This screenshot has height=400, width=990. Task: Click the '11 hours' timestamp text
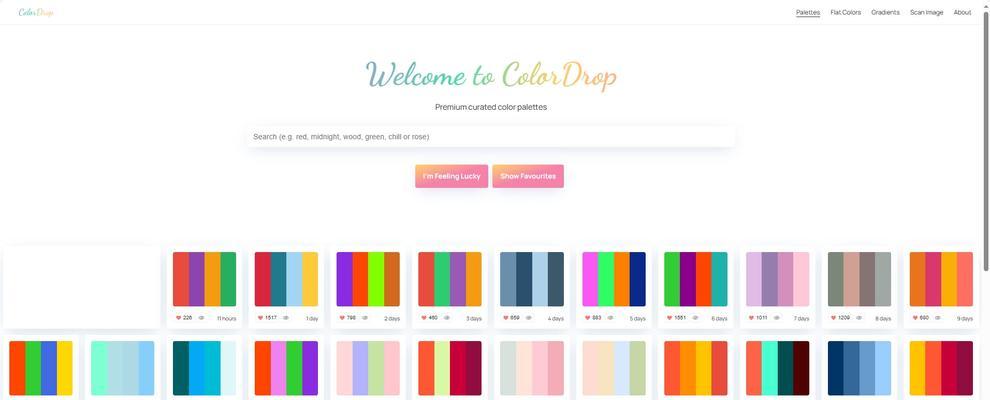click(227, 319)
